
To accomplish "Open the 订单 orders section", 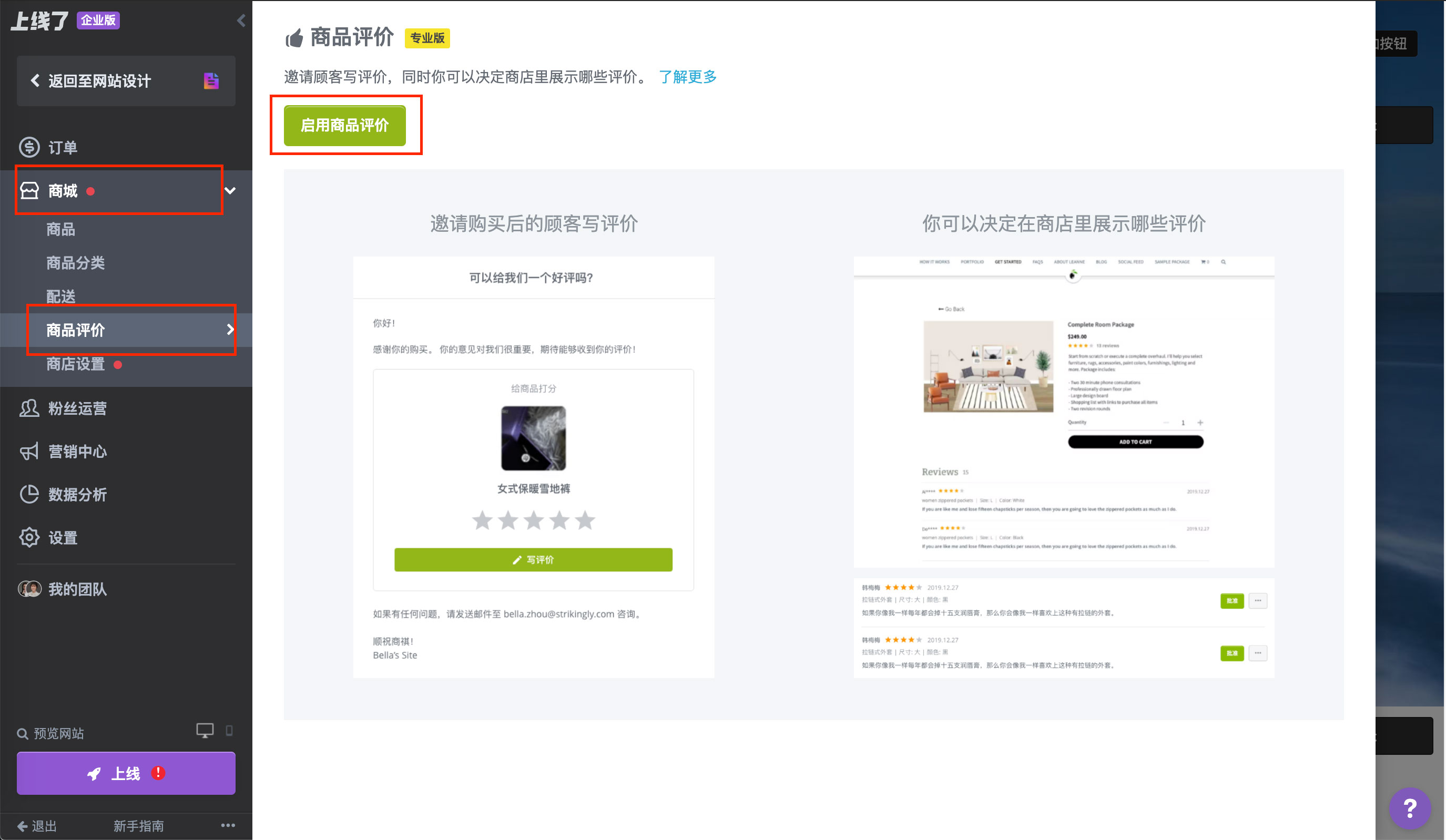I will 63,148.
